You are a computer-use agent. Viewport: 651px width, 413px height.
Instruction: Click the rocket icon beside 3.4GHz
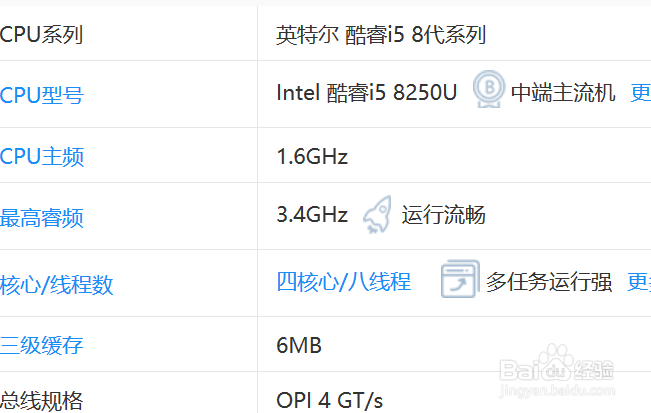376,215
